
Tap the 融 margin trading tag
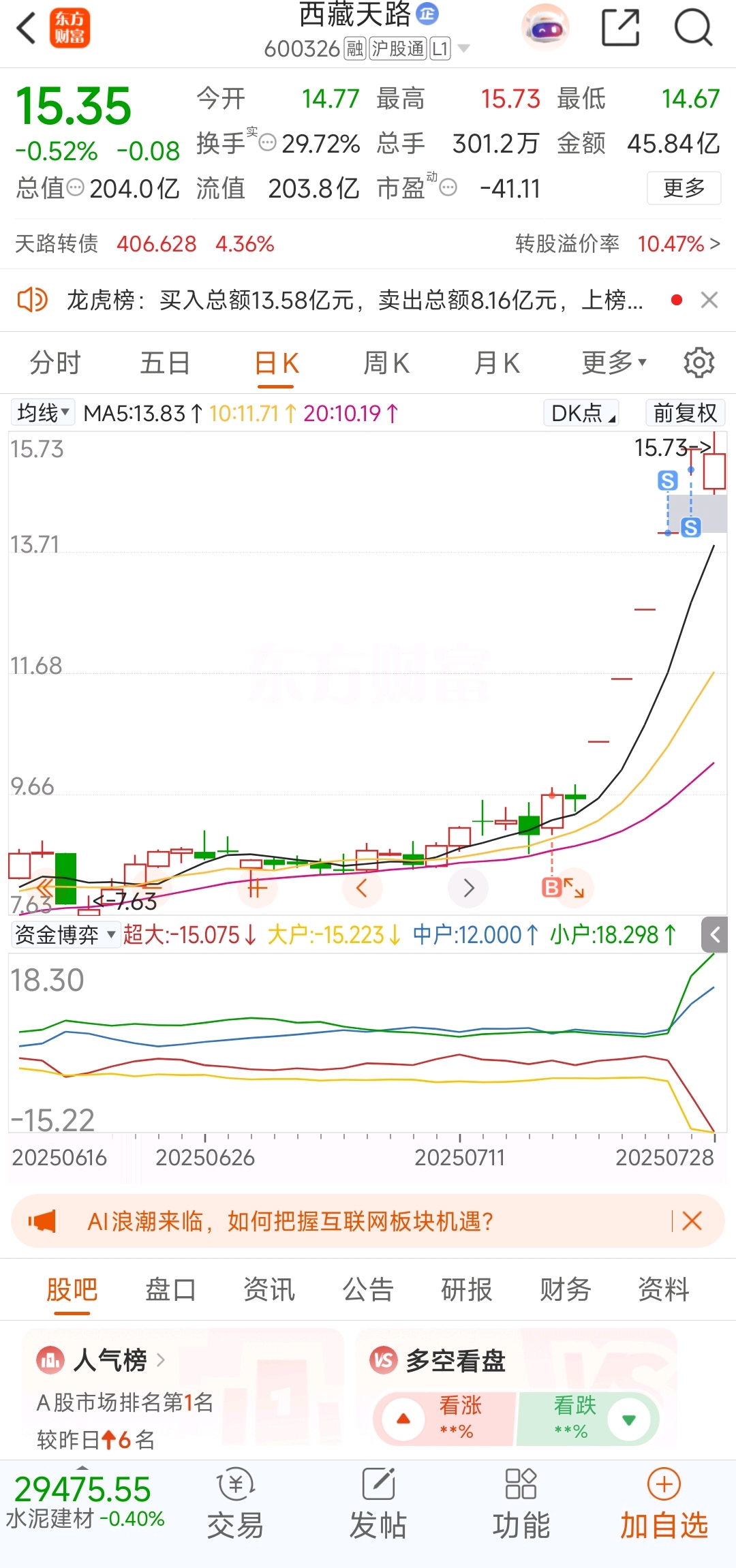355,49
